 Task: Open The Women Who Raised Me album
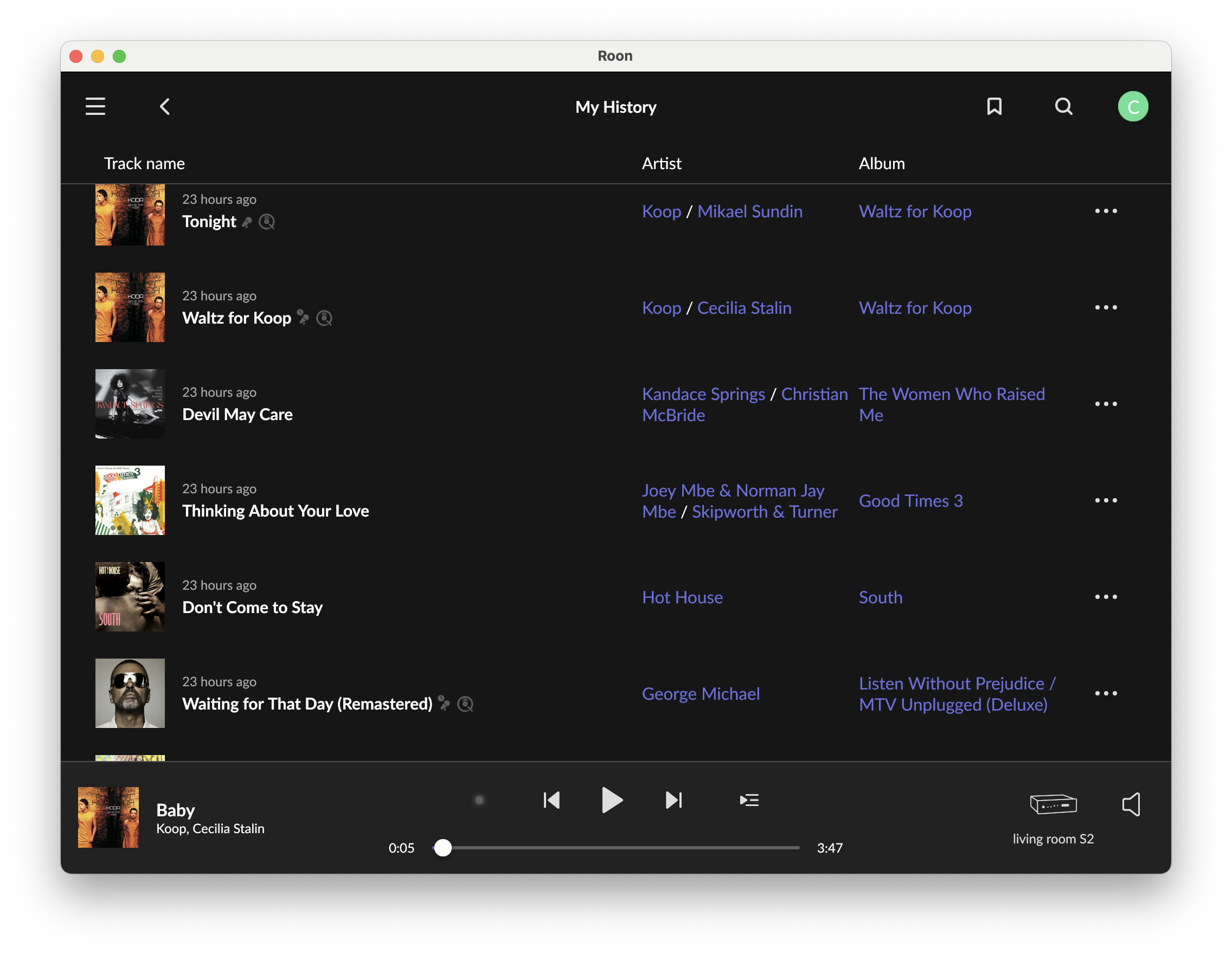pyautogui.click(x=952, y=404)
